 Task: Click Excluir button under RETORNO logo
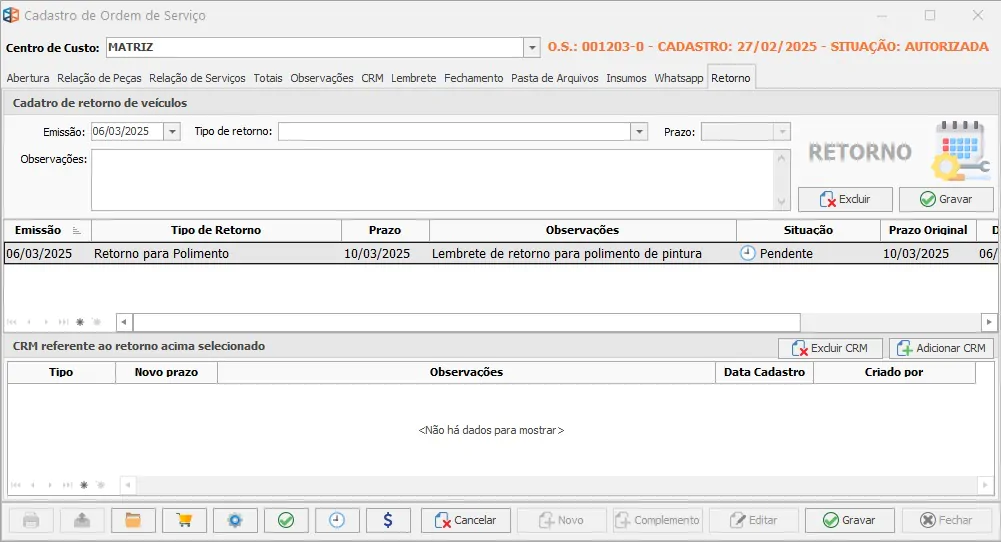[845, 199]
